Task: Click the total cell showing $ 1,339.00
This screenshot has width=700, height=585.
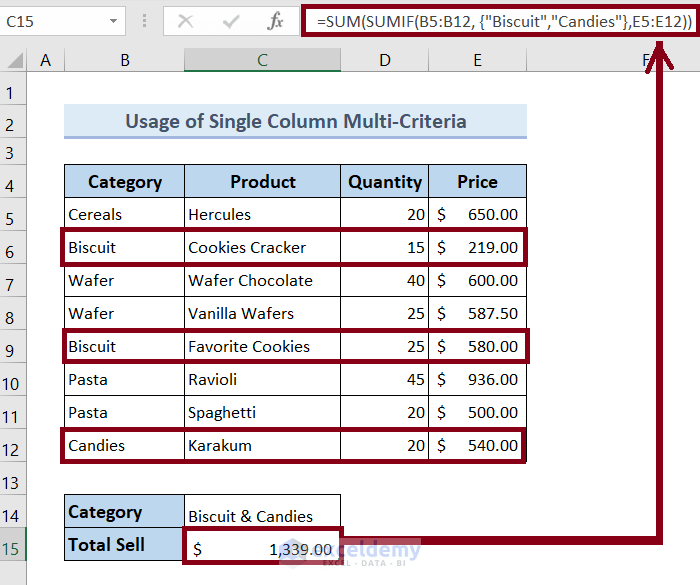Action: tap(262, 545)
